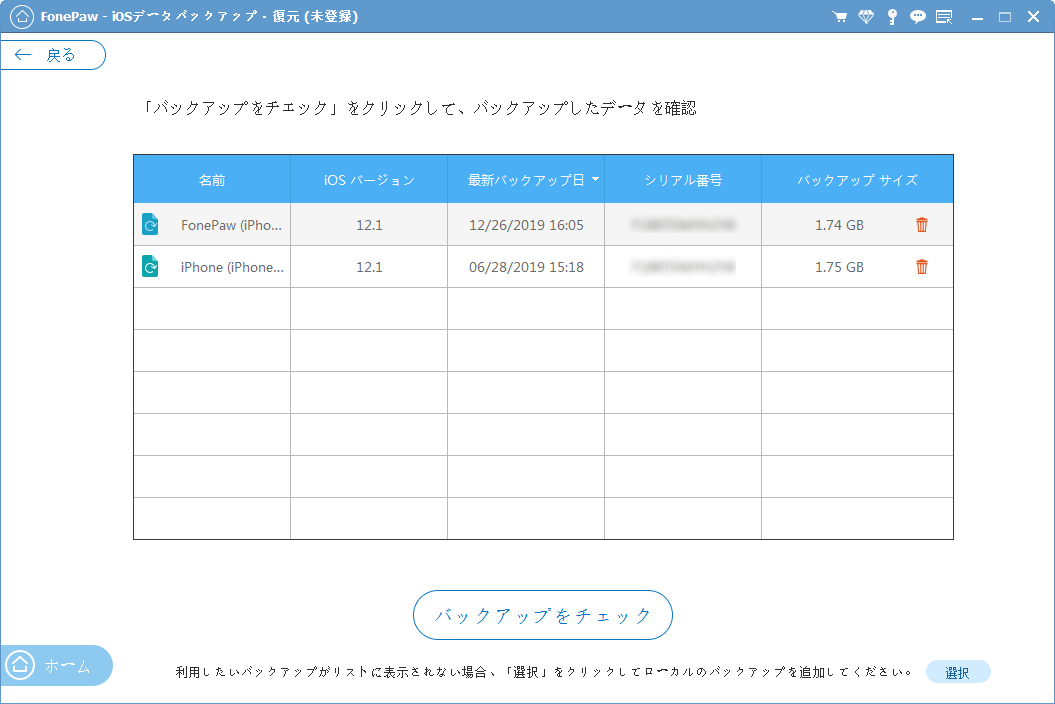
Task: Maximize the FonePaw window
Action: [x=1005, y=17]
